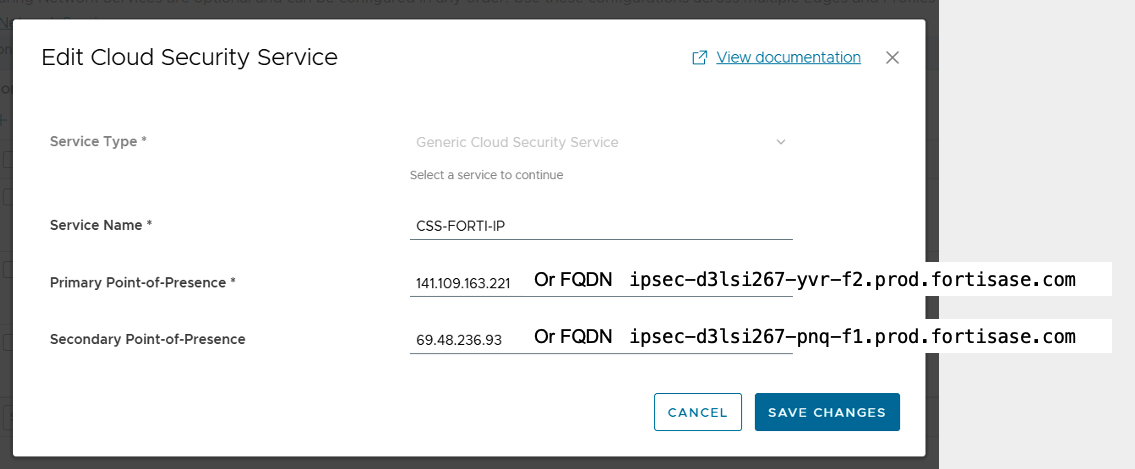
Task: Close the Edit Cloud Security Service dialog
Action: pyautogui.click(x=892, y=58)
